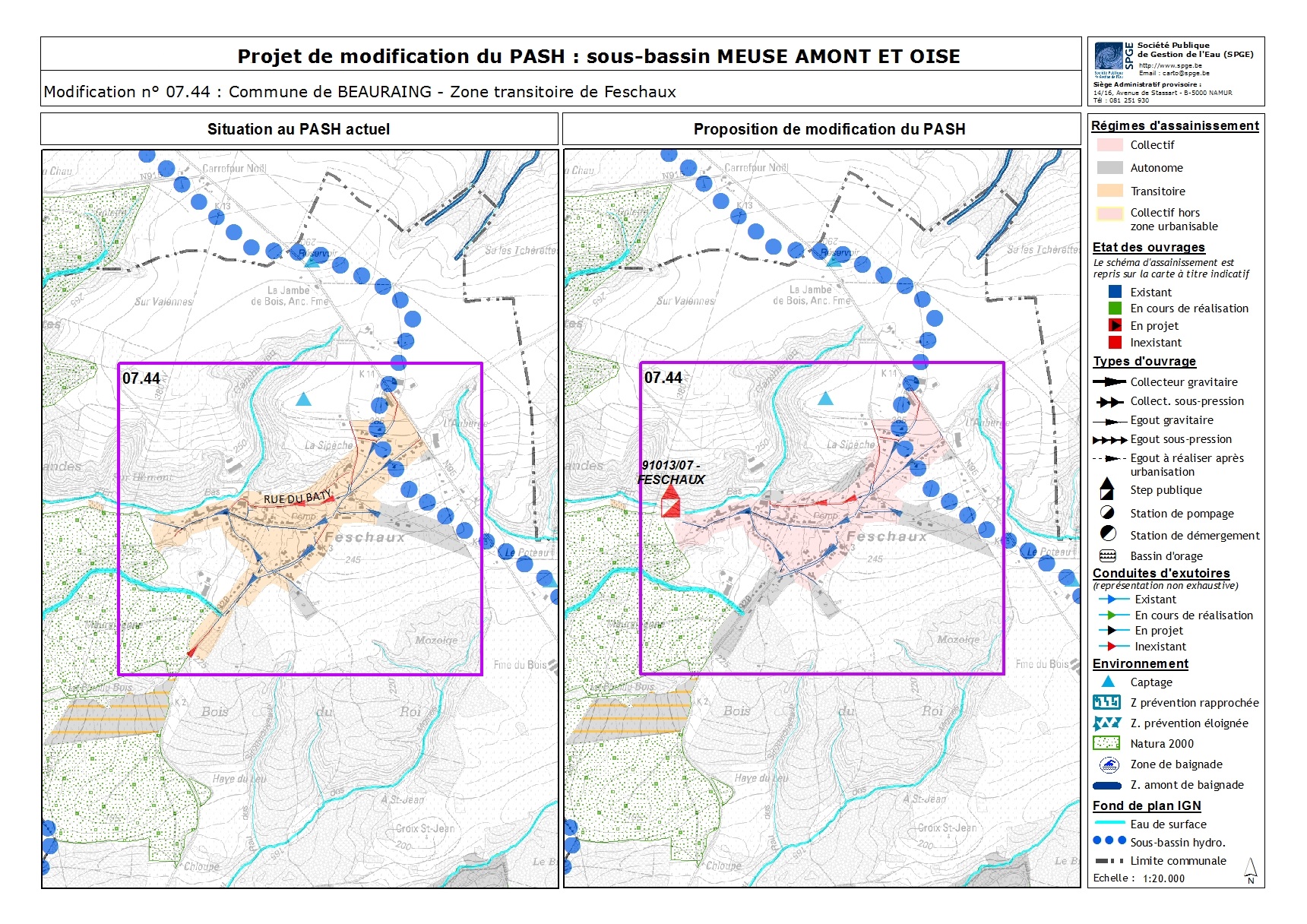Select the grey Autonome color swatch
1307x924 pixels.
point(1109,168)
